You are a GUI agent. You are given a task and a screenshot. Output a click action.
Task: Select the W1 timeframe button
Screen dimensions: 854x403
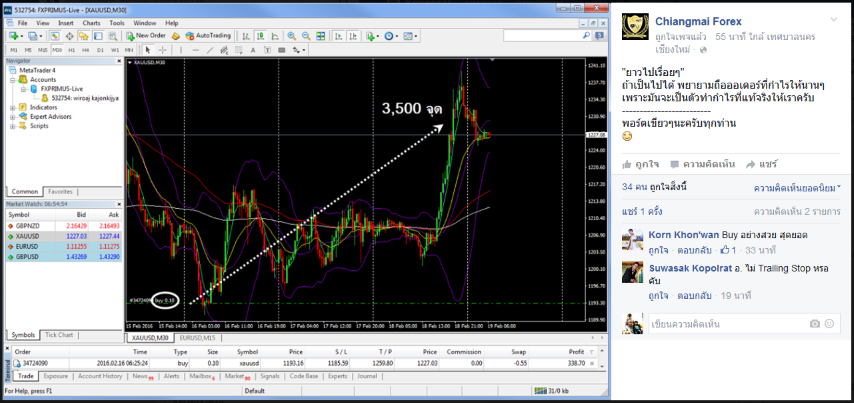point(115,50)
